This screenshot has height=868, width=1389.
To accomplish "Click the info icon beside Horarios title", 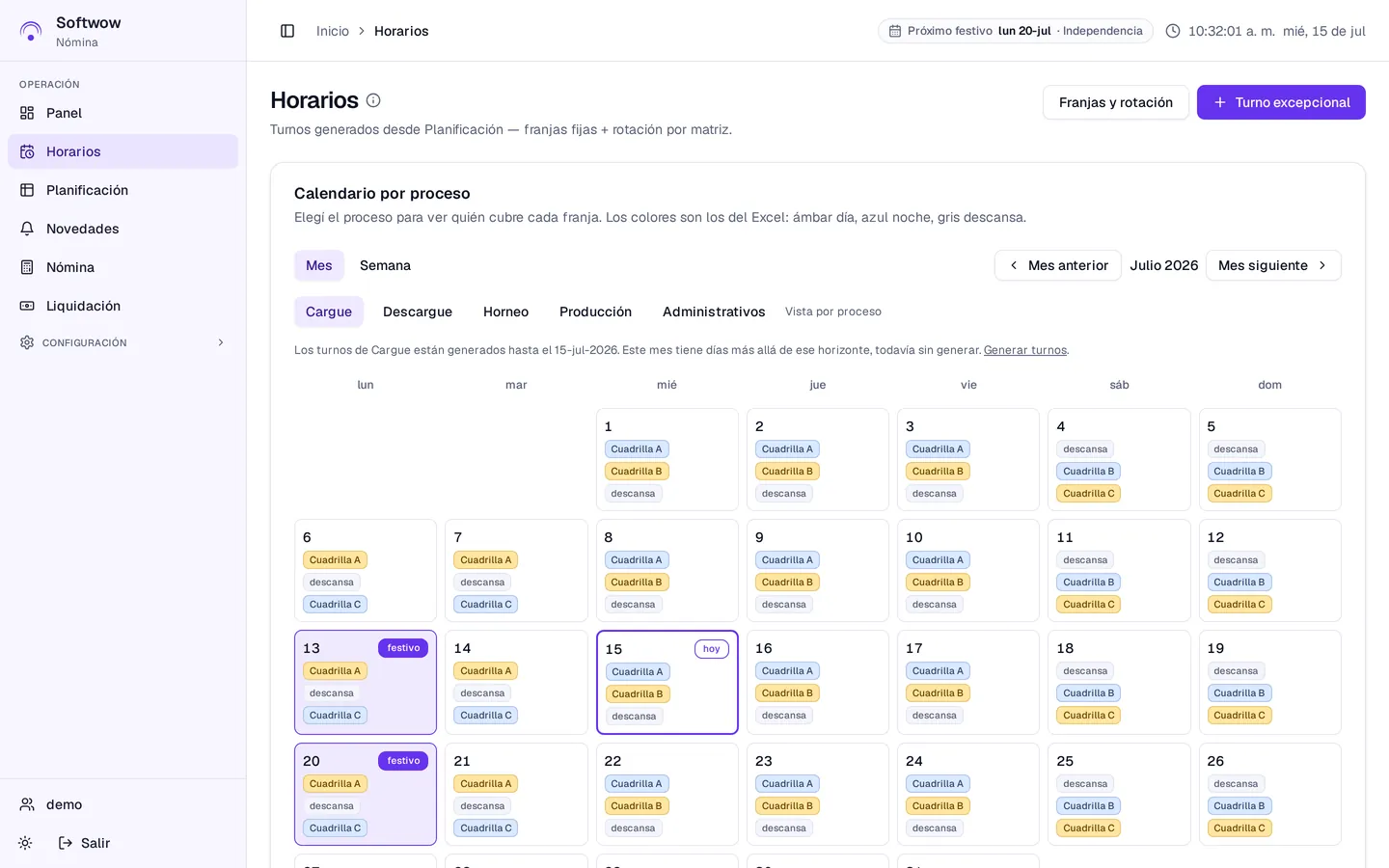I will pyautogui.click(x=373, y=100).
